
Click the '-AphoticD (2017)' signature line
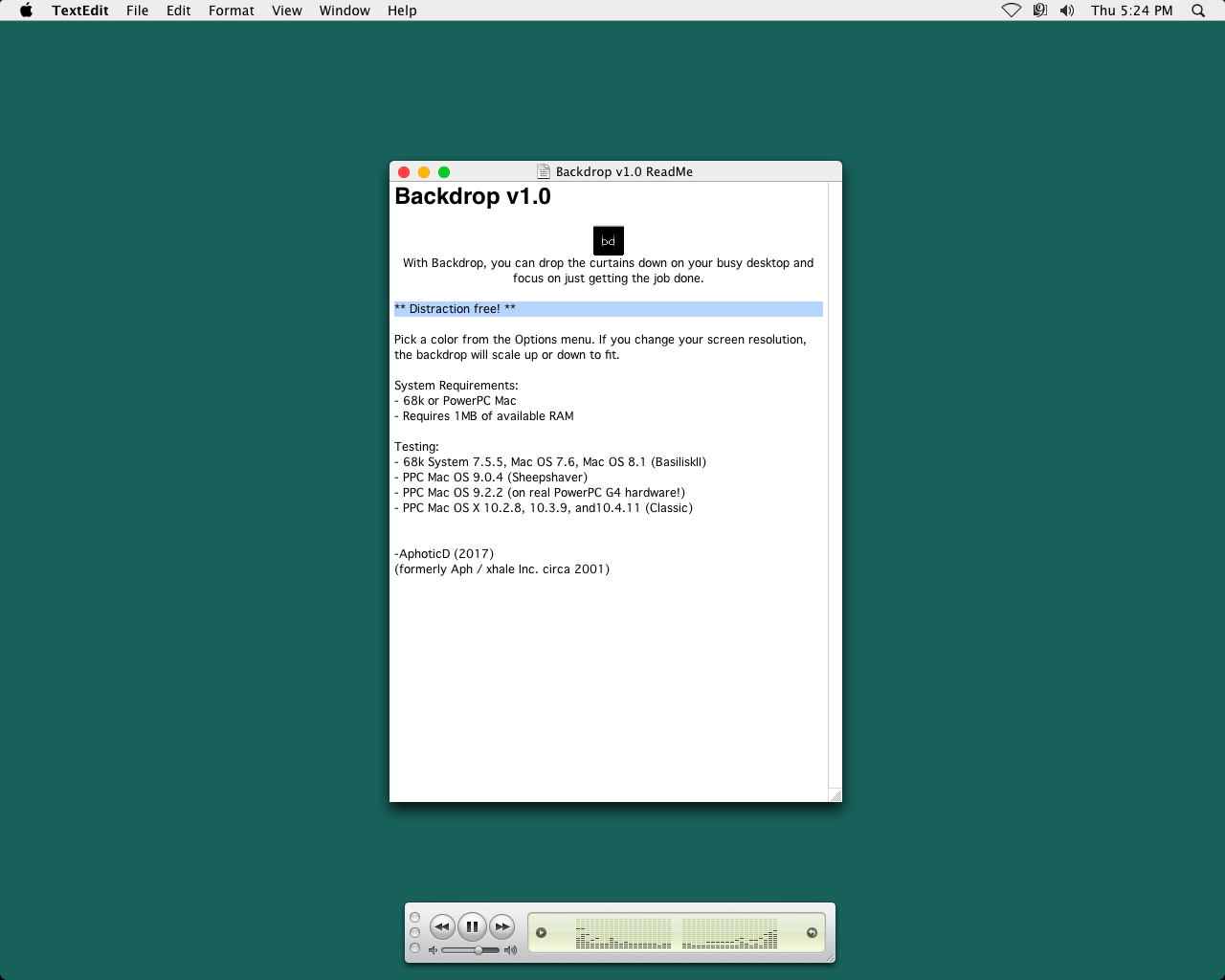click(444, 554)
